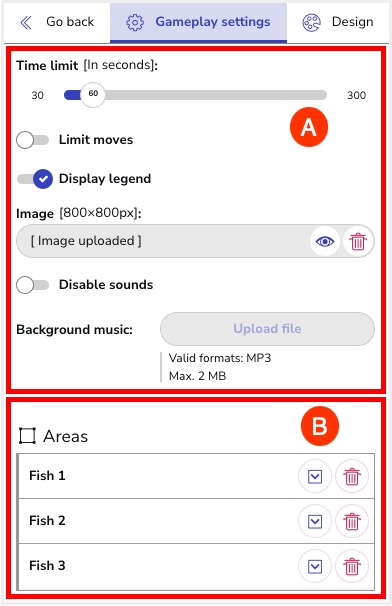Click the time limit slider handle at 60
Screen dimensions: 392x606
coord(93,95)
